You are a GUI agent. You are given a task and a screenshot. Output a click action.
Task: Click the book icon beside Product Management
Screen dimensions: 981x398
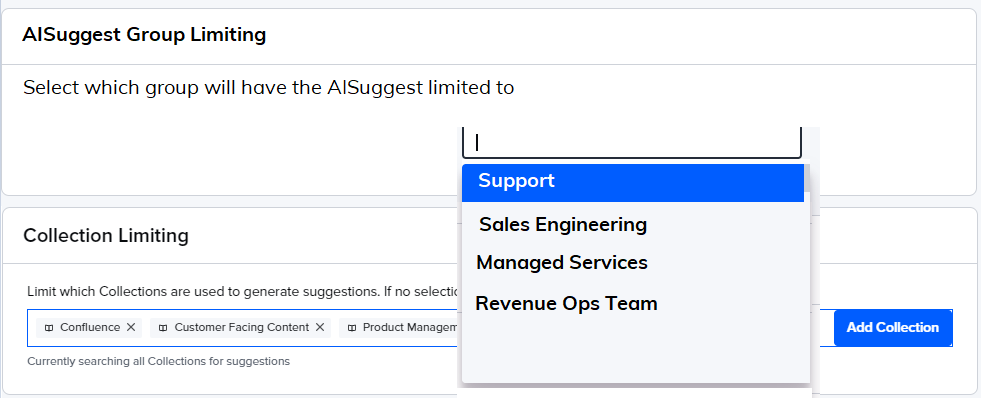click(352, 328)
